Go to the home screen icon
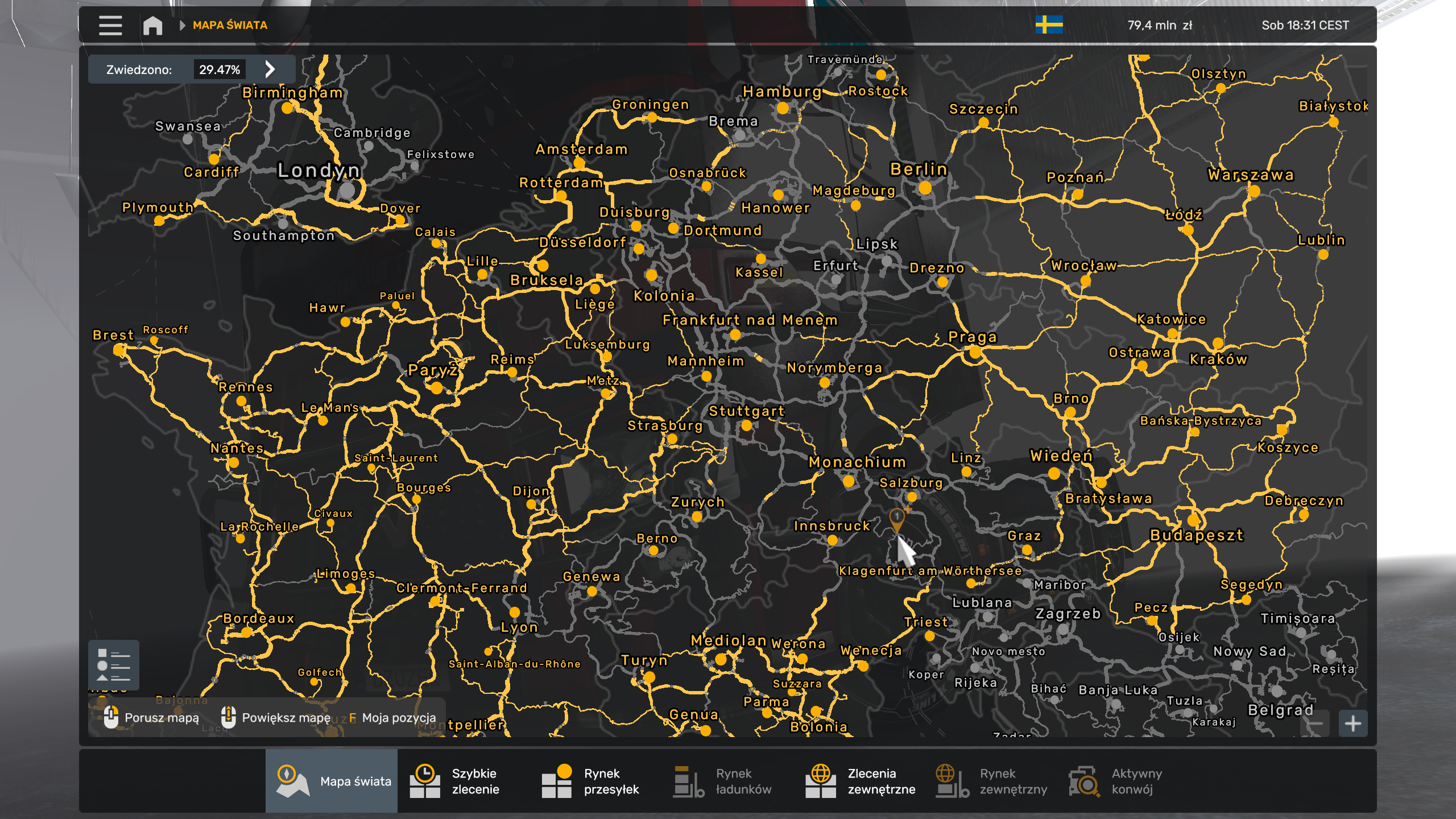 pos(152,25)
